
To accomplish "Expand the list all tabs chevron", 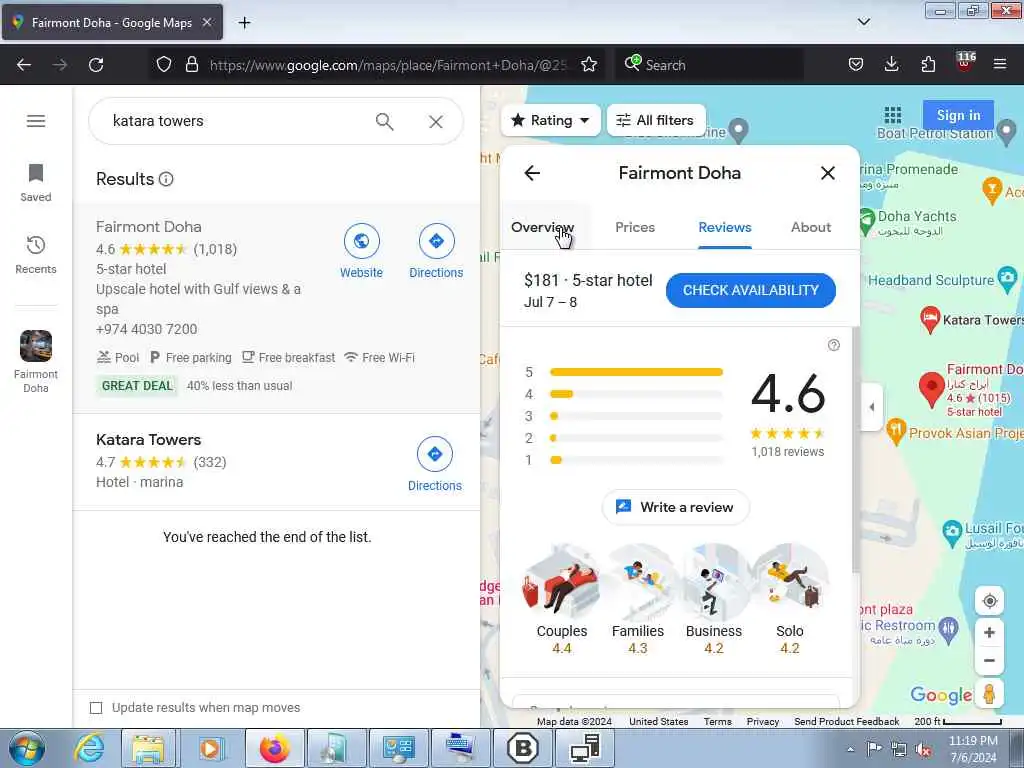I will [864, 22].
